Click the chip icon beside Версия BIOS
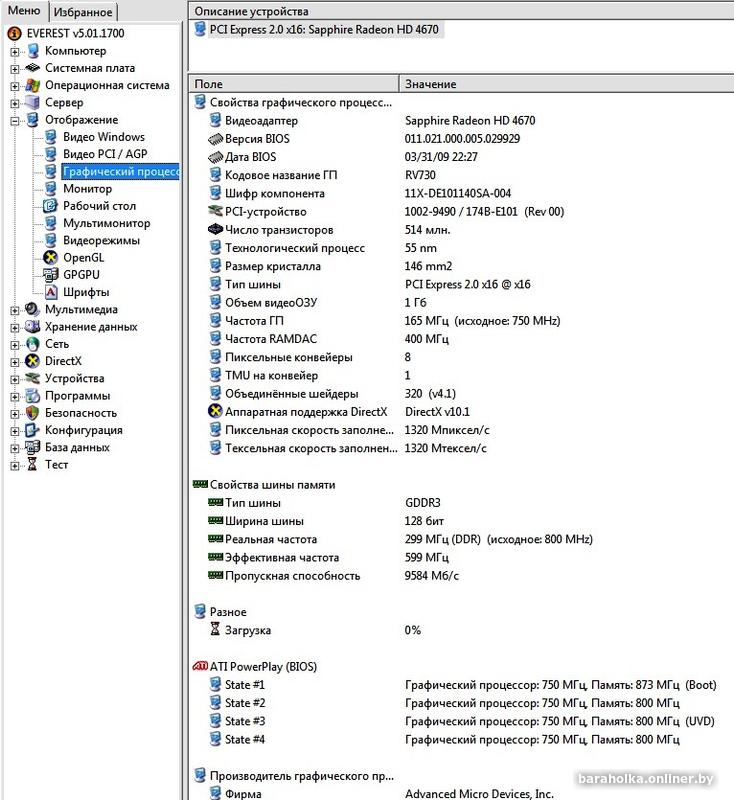 coord(216,139)
